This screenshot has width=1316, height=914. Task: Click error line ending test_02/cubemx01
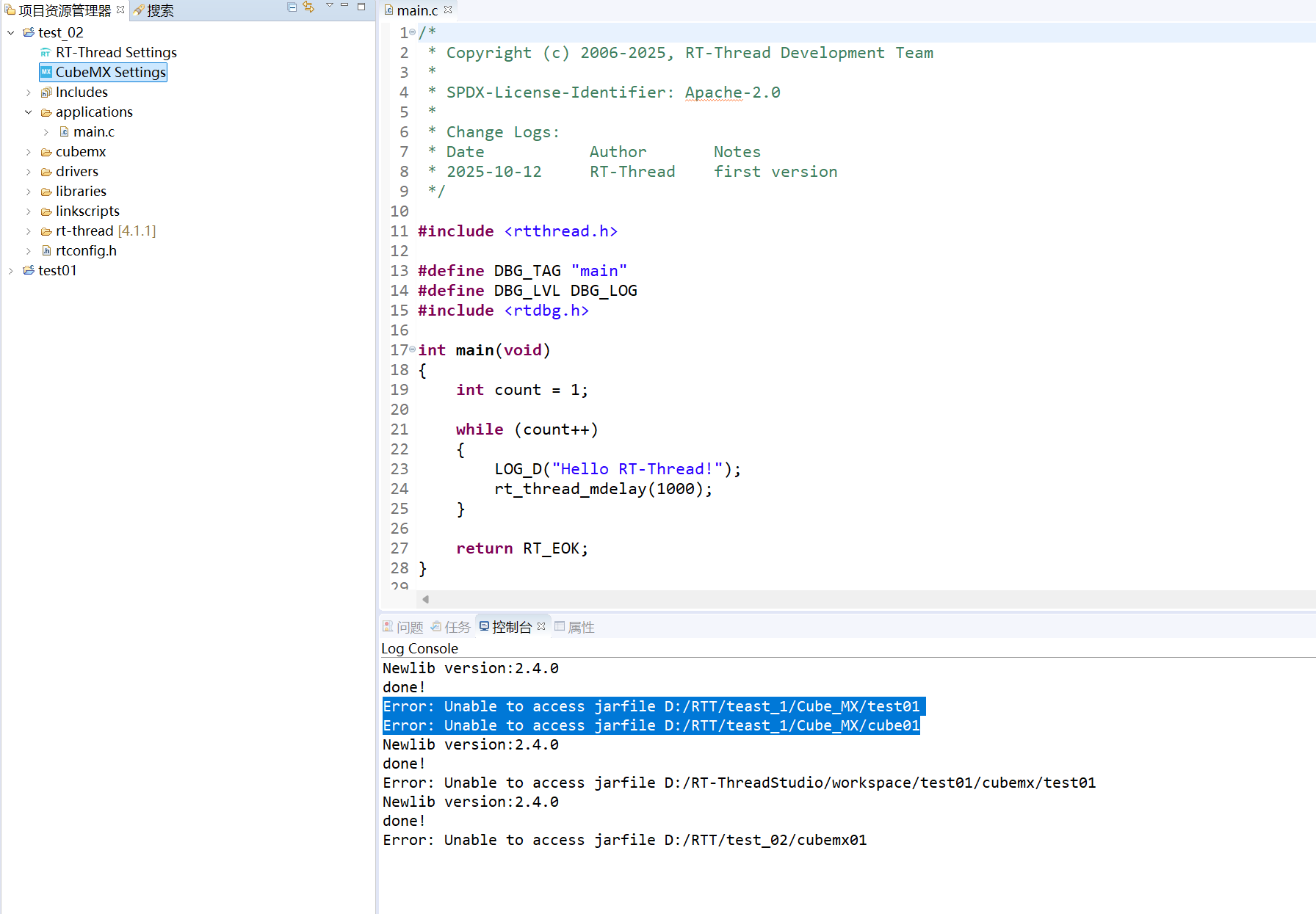[625, 840]
